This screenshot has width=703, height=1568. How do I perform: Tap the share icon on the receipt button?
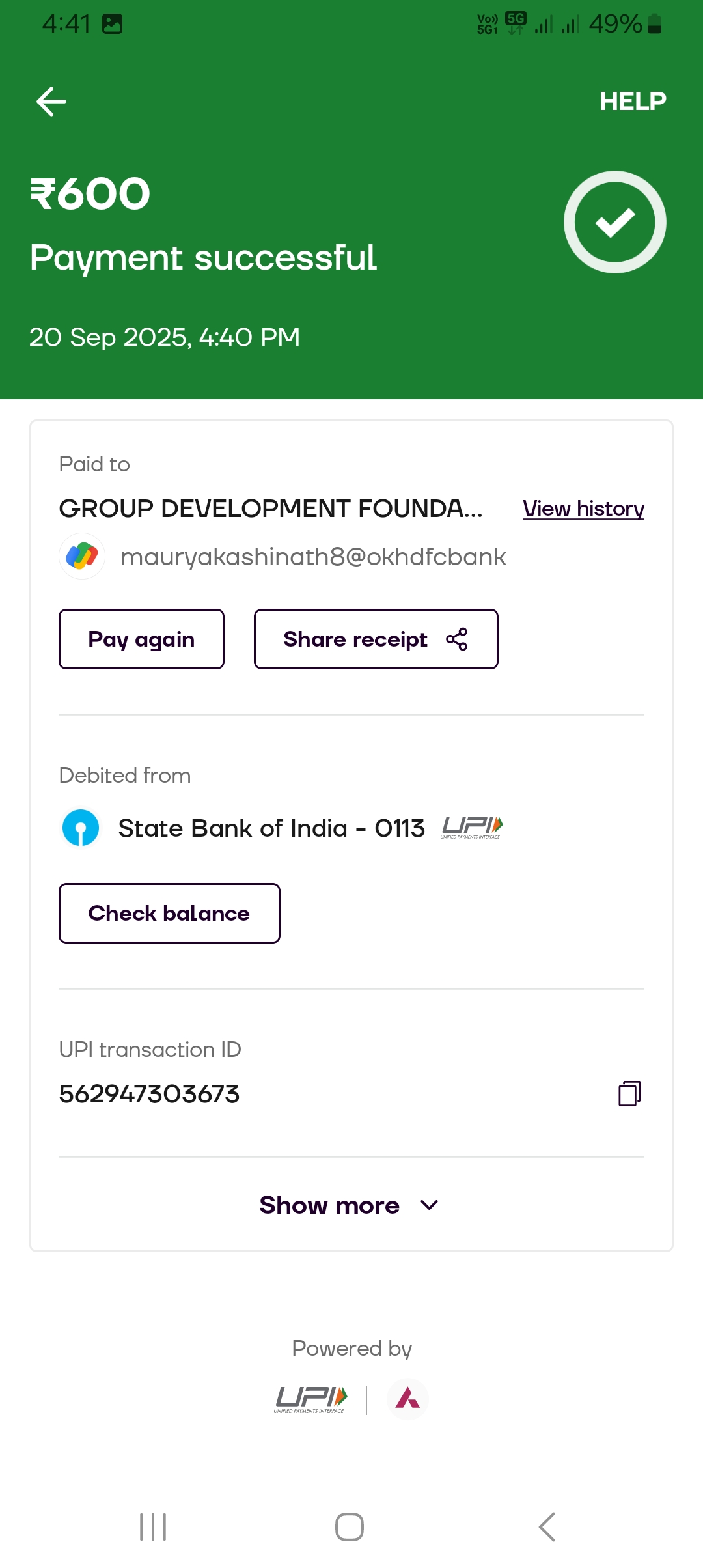(457, 639)
